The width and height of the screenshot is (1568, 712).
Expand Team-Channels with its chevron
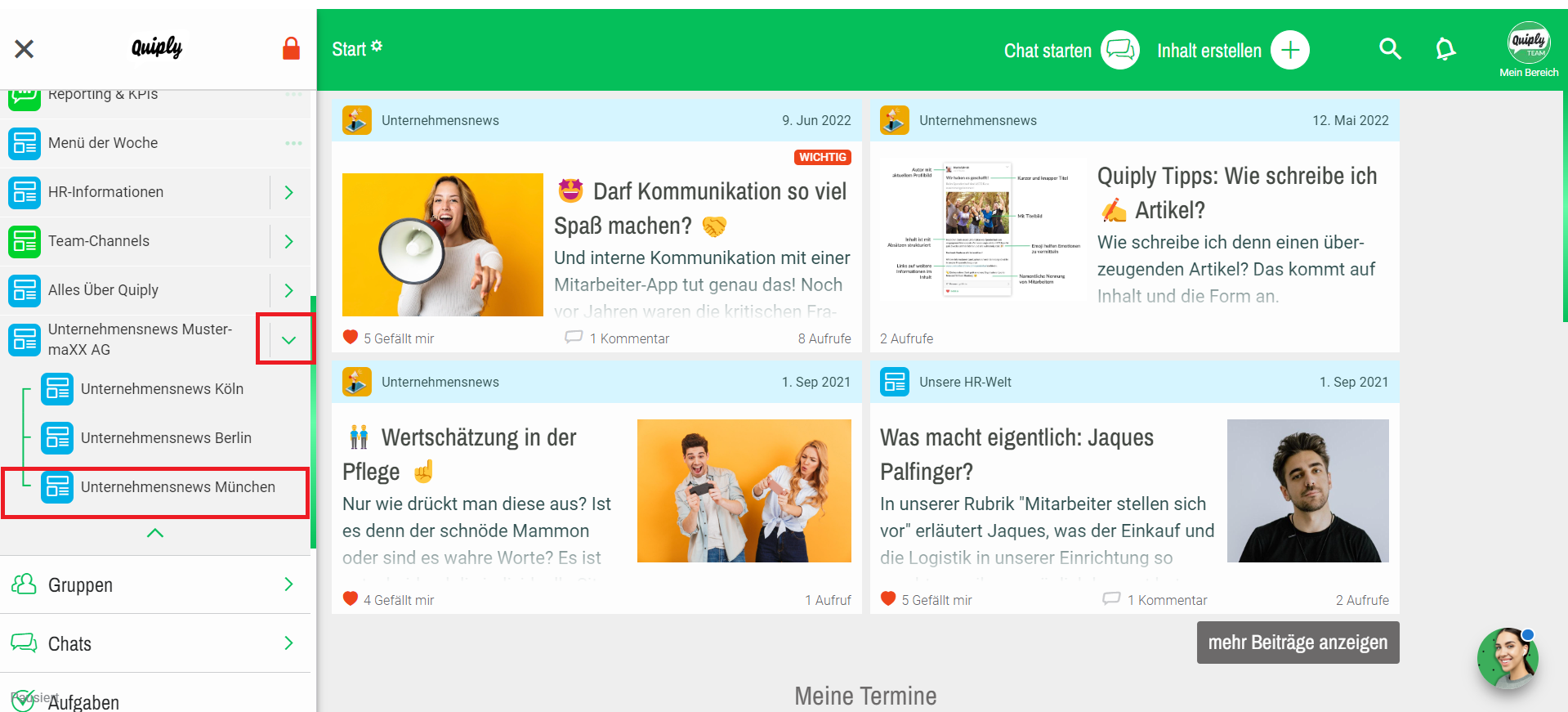point(289,241)
